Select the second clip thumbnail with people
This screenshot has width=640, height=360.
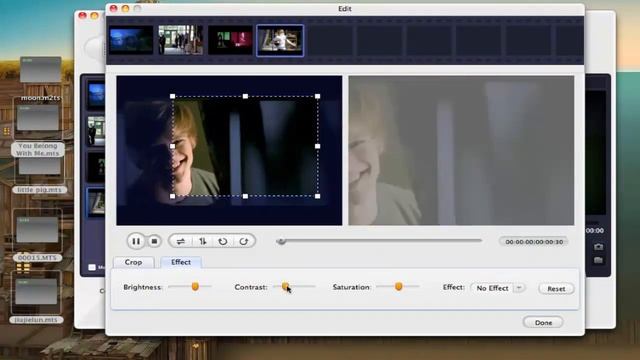(x=180, y=40)
